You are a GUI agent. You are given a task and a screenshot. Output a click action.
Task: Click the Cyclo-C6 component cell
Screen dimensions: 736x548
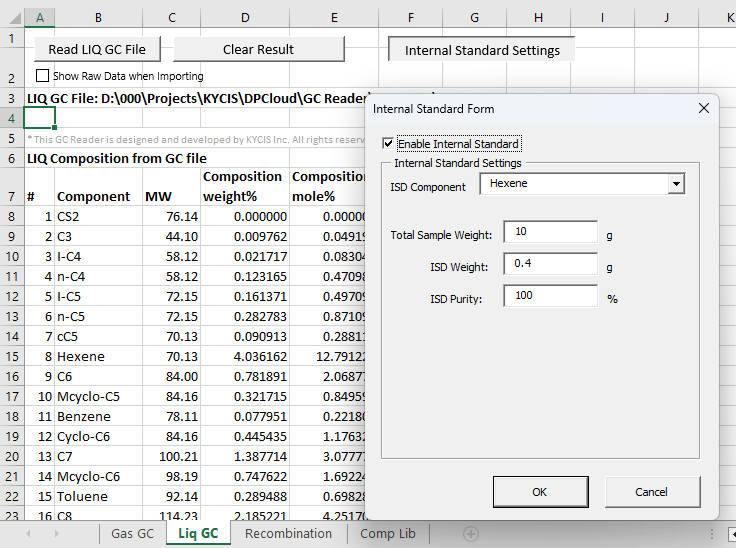pyautogui.click(x=99, y=437)
